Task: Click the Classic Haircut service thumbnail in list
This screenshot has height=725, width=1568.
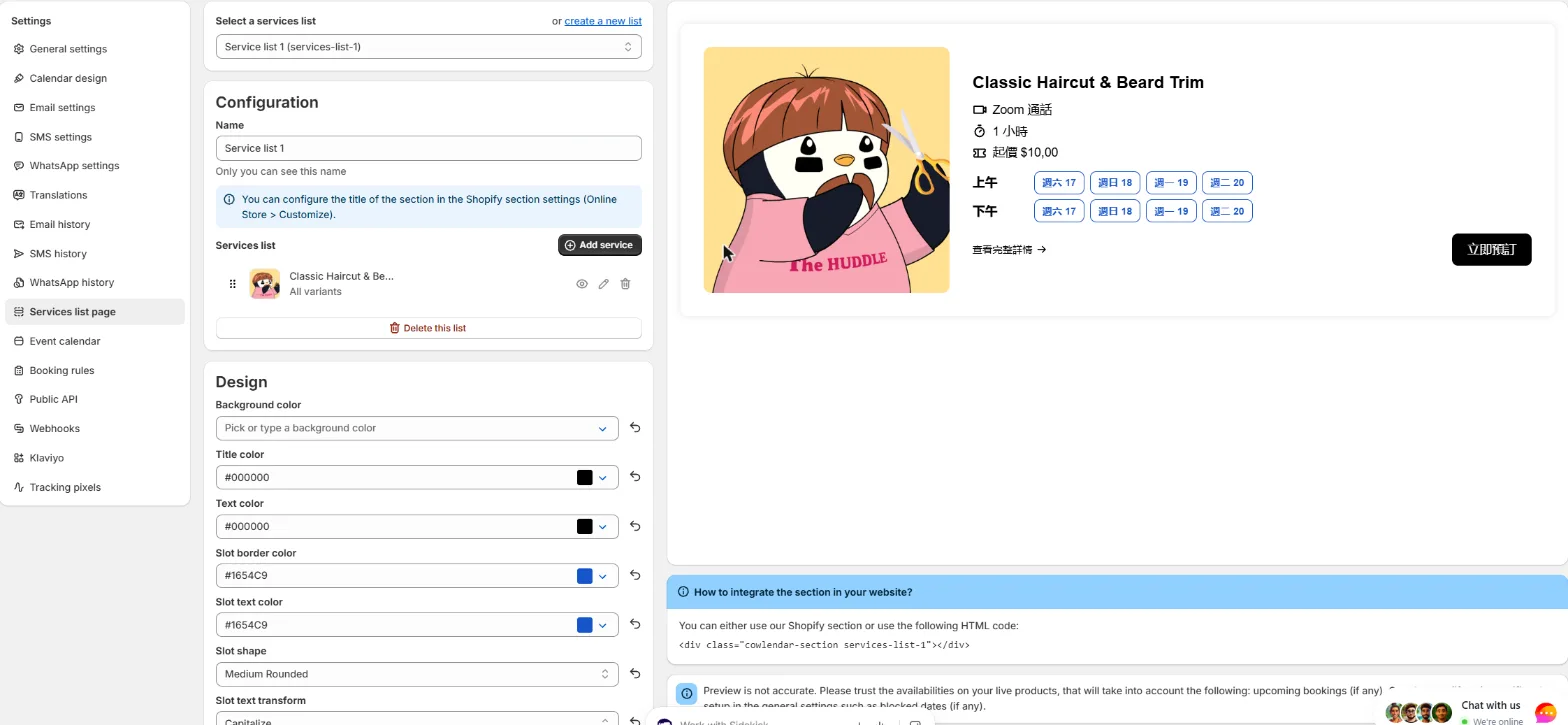Action: (x=265, y=284)
